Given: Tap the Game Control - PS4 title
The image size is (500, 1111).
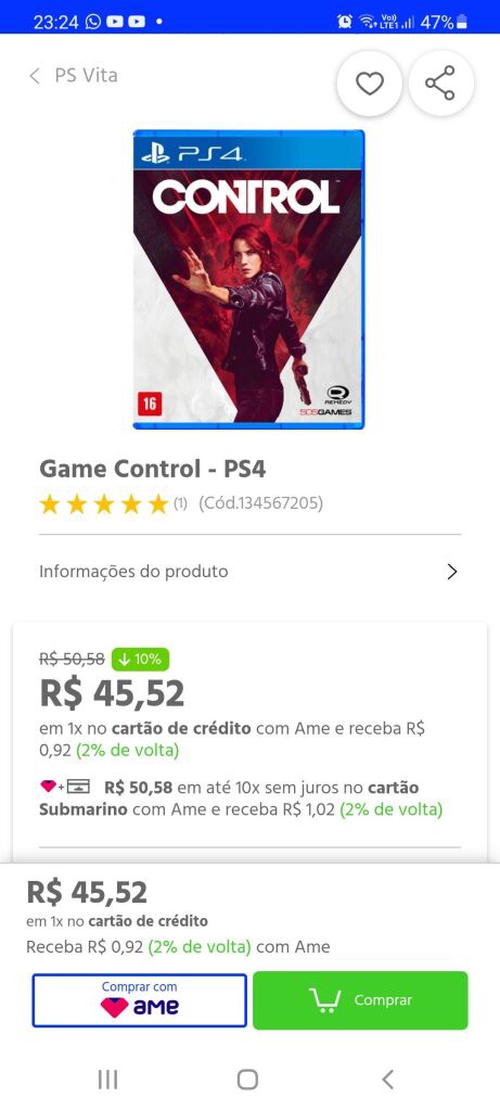Looking at the screenshot, I should (x=152, y=468).
